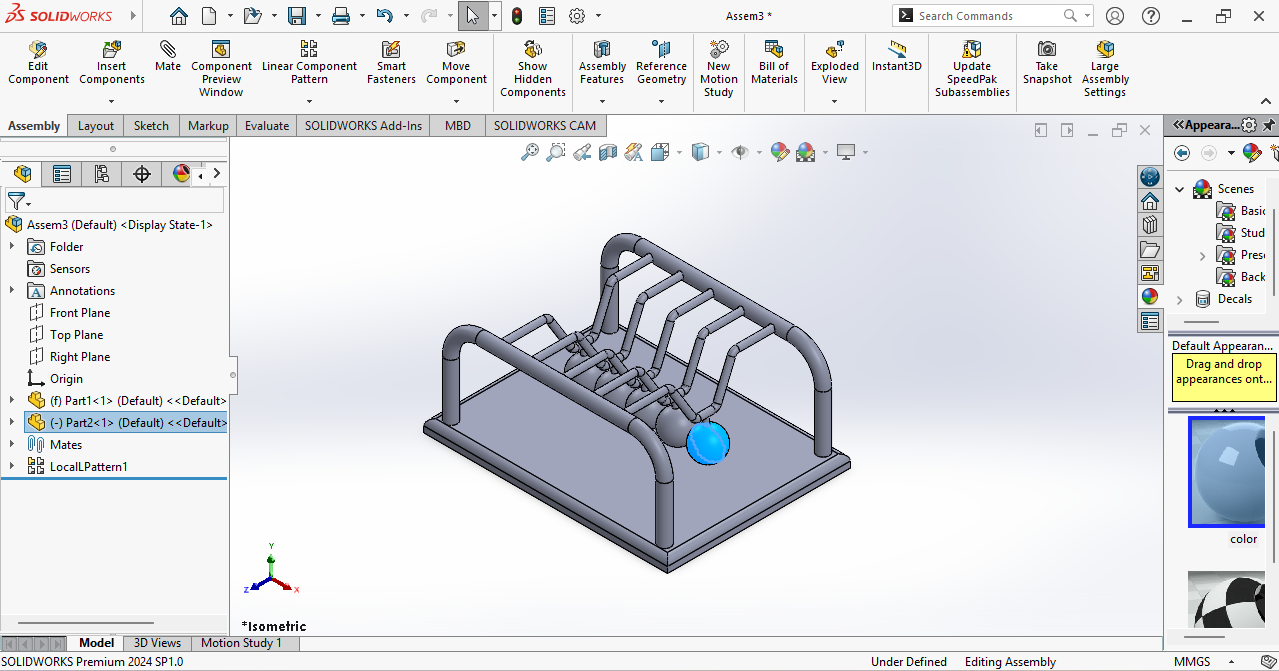Select the Instant3D tool
Screen dimensions: 1279x671
click(x=896, y=57)
